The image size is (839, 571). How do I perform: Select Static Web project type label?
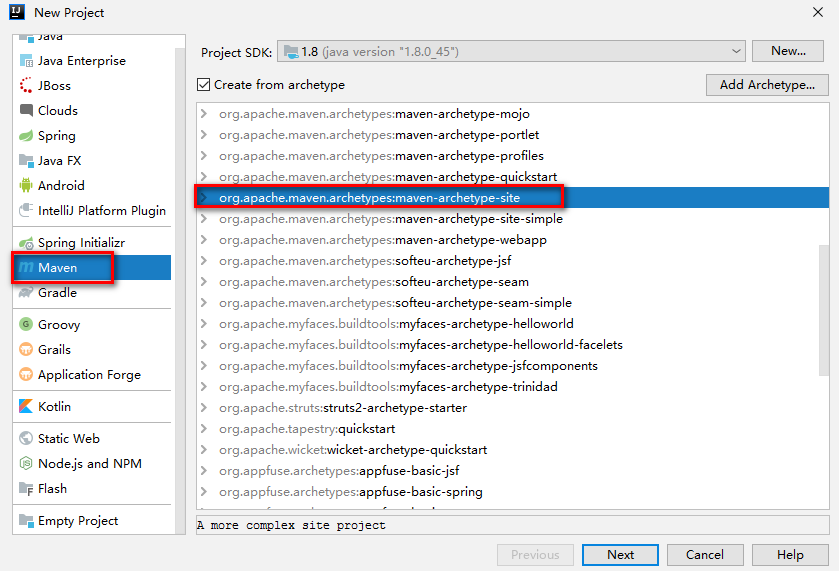tap(68, 439)
